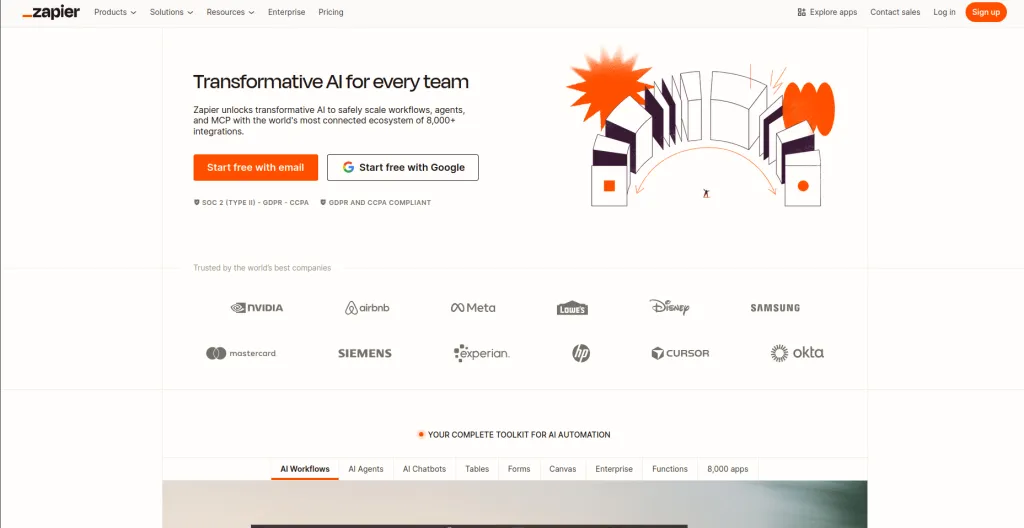Viewport: 1024px width, 528px height.
Task: Click the shield icon beside GDPR AND CCPA
Action: pyautogui.click(x=323, y=203)
